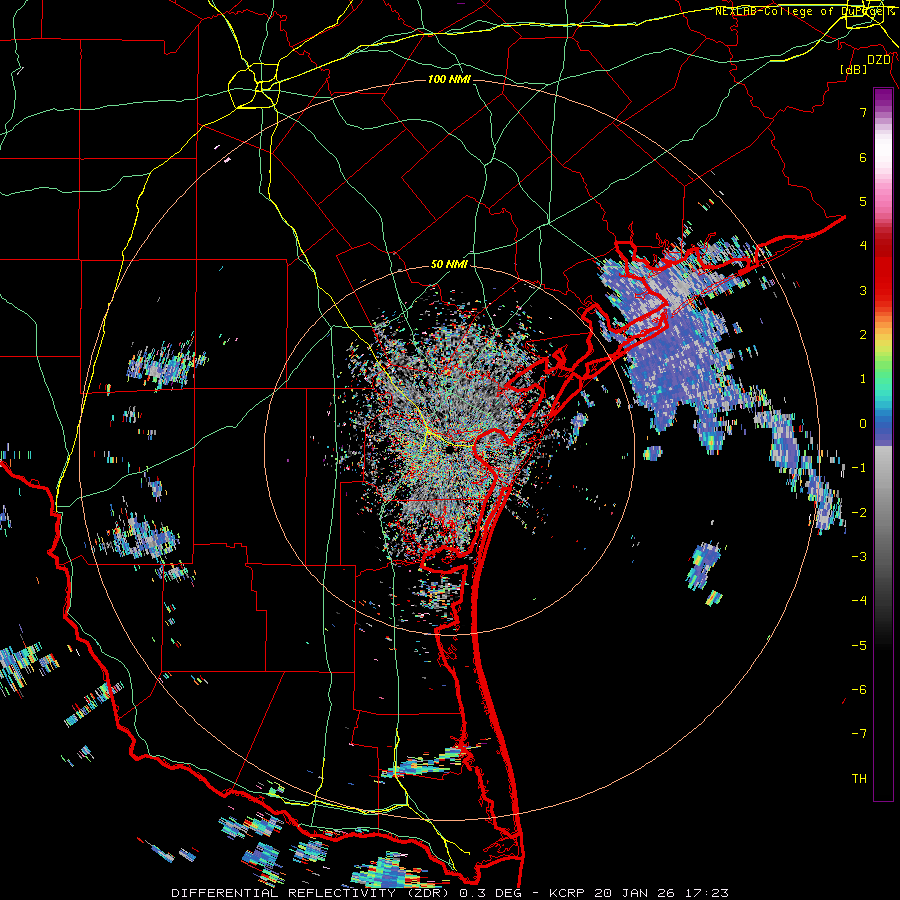Click the "7" value on the dB scale
900x900 pixels.
point(863,112)
